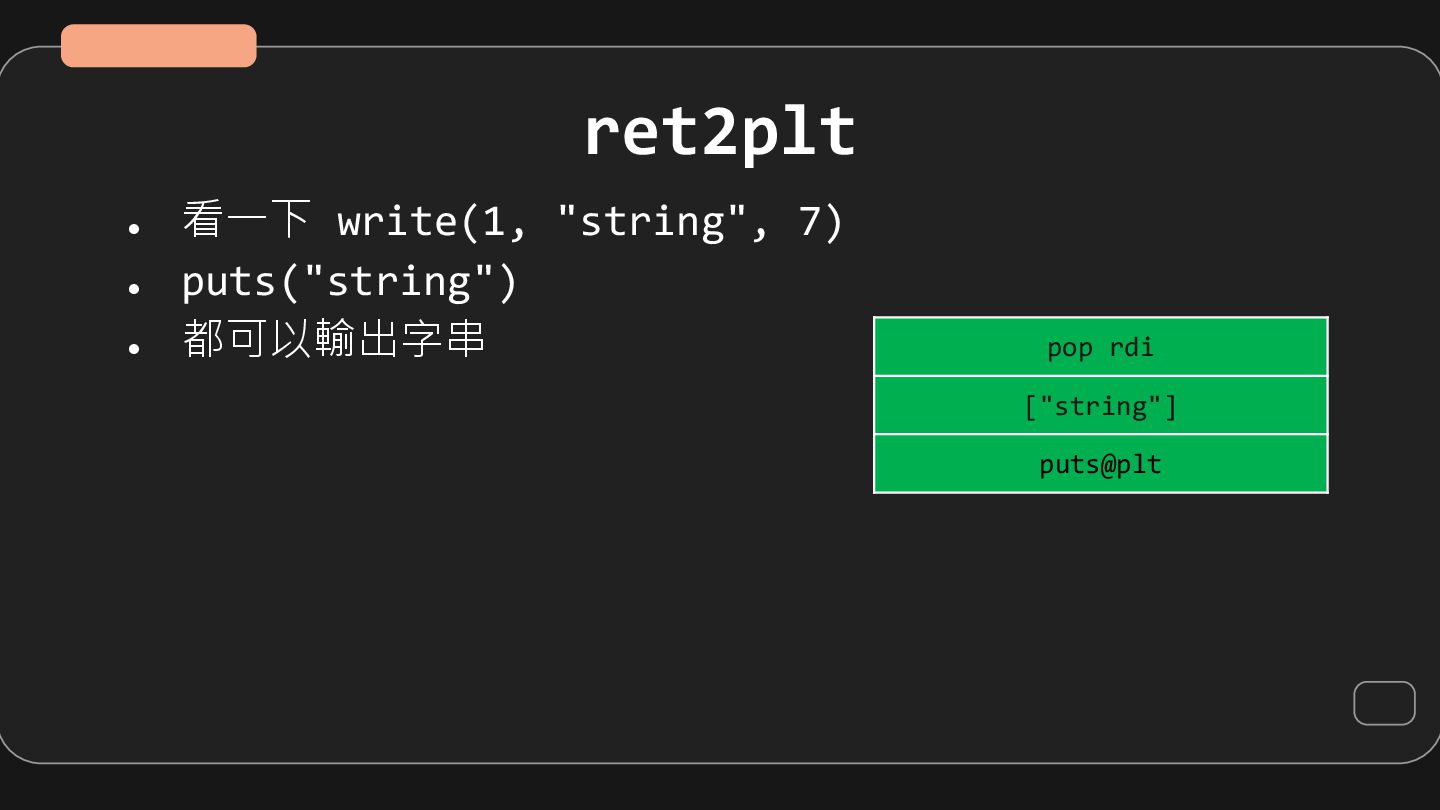The width and height of the screenshot is (1440, 810).
Task: Click the ret2plt slide title
Action: (719, 132)
